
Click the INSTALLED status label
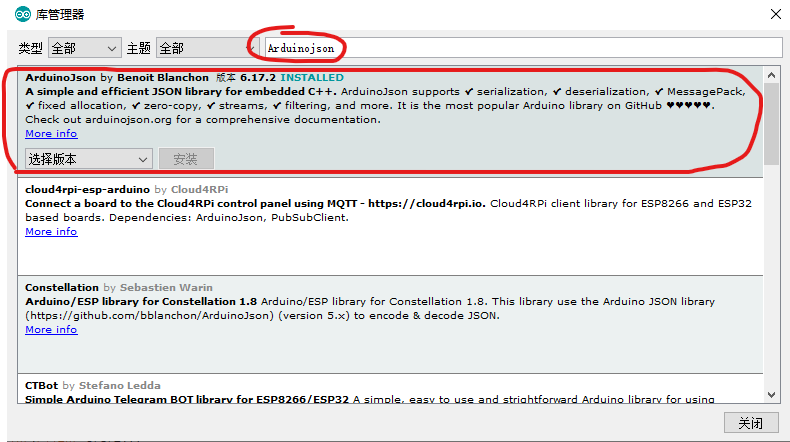tap(312, 78)
